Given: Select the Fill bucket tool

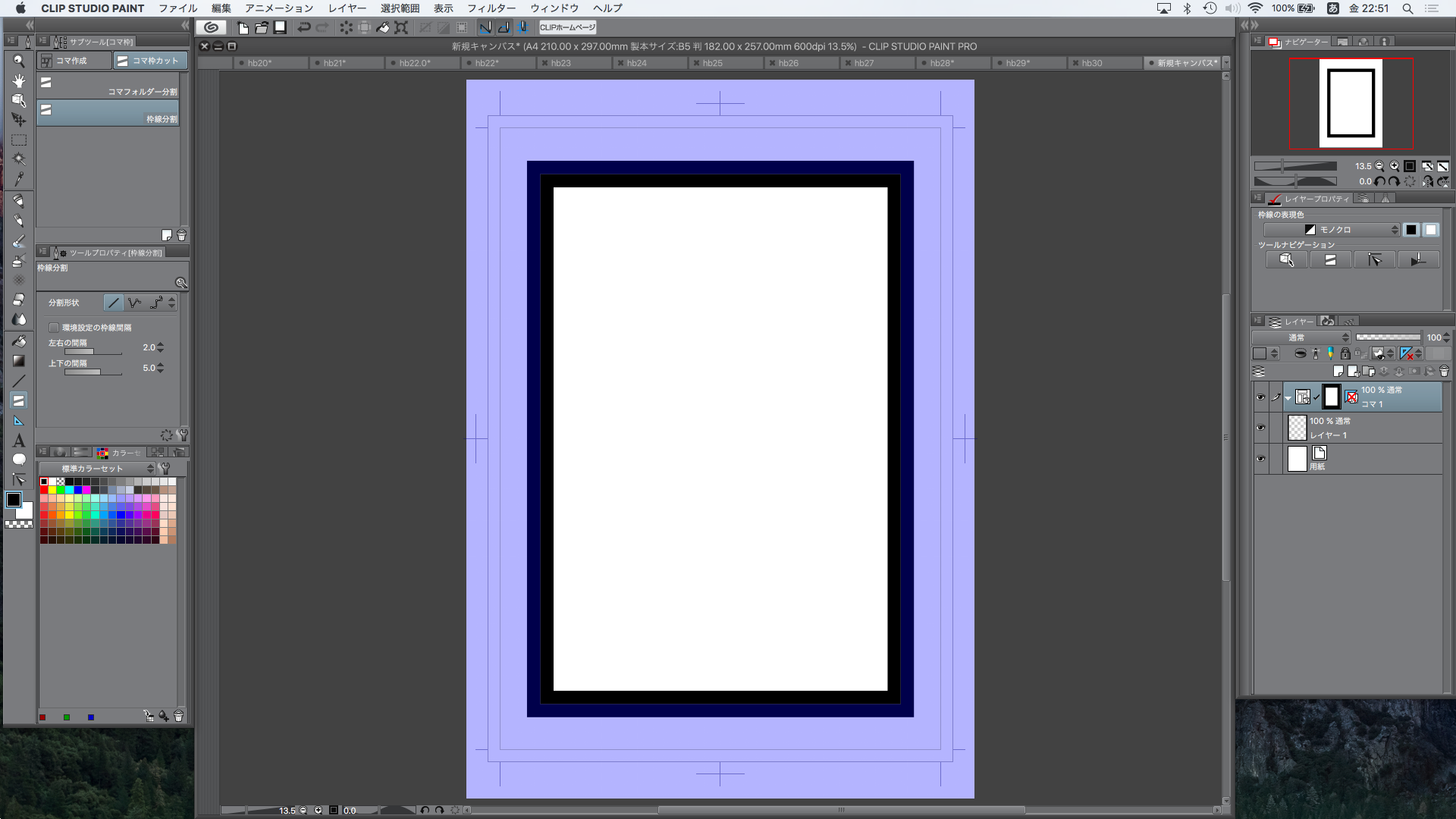Looking at the screenshot, I should [x=19, y=341].
